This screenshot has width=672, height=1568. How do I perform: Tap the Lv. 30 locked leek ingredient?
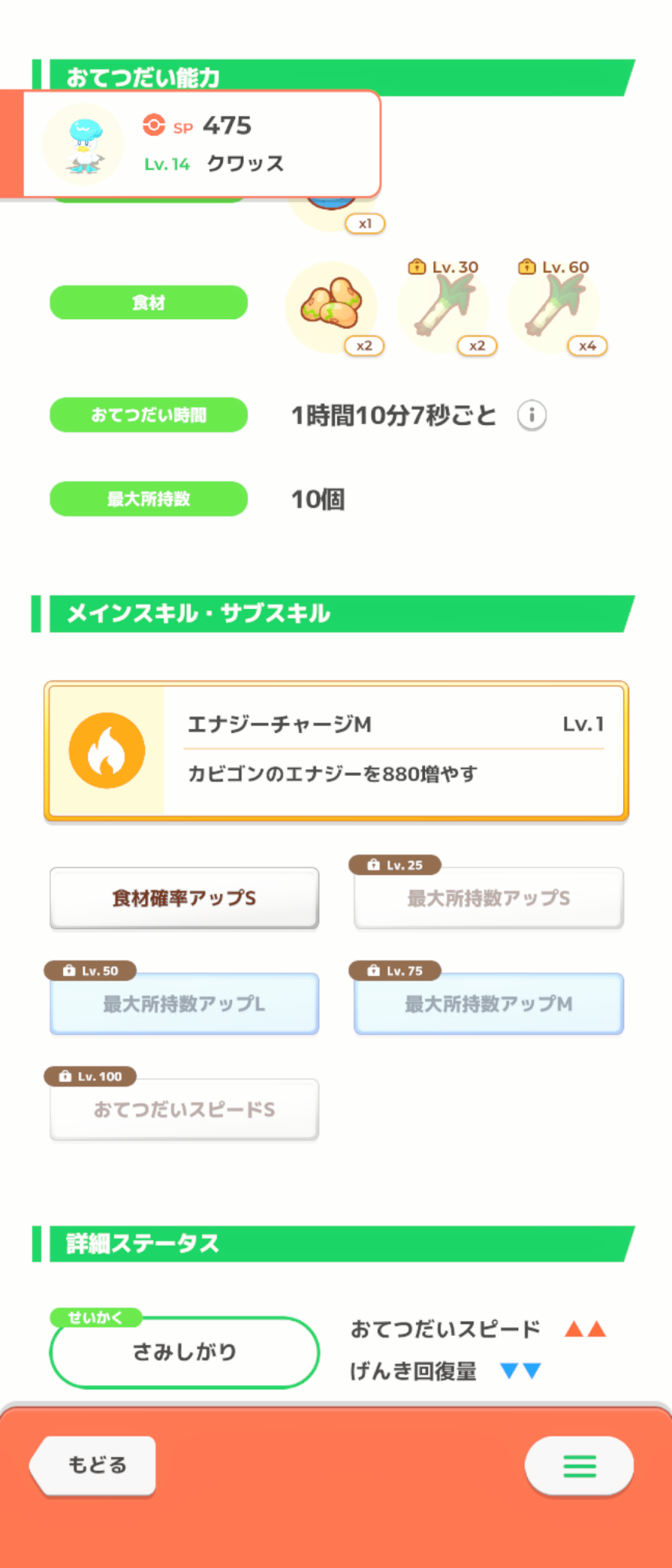443,307
